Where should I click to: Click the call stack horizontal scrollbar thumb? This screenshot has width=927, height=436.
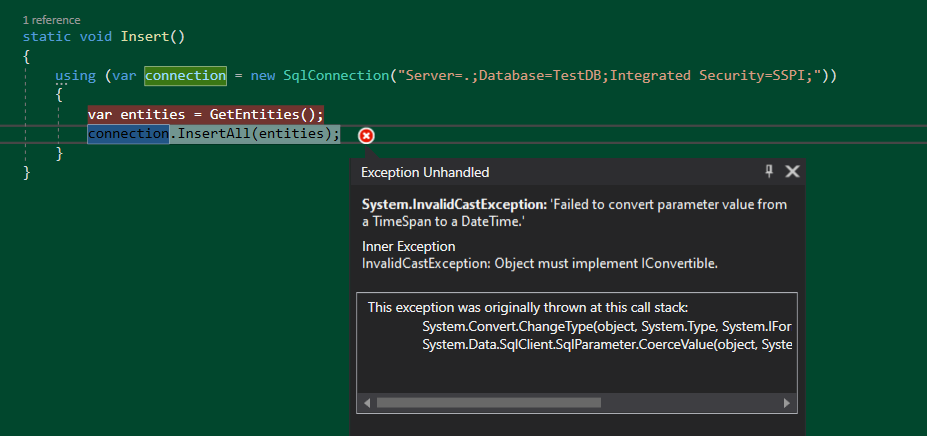coord(488,403)
